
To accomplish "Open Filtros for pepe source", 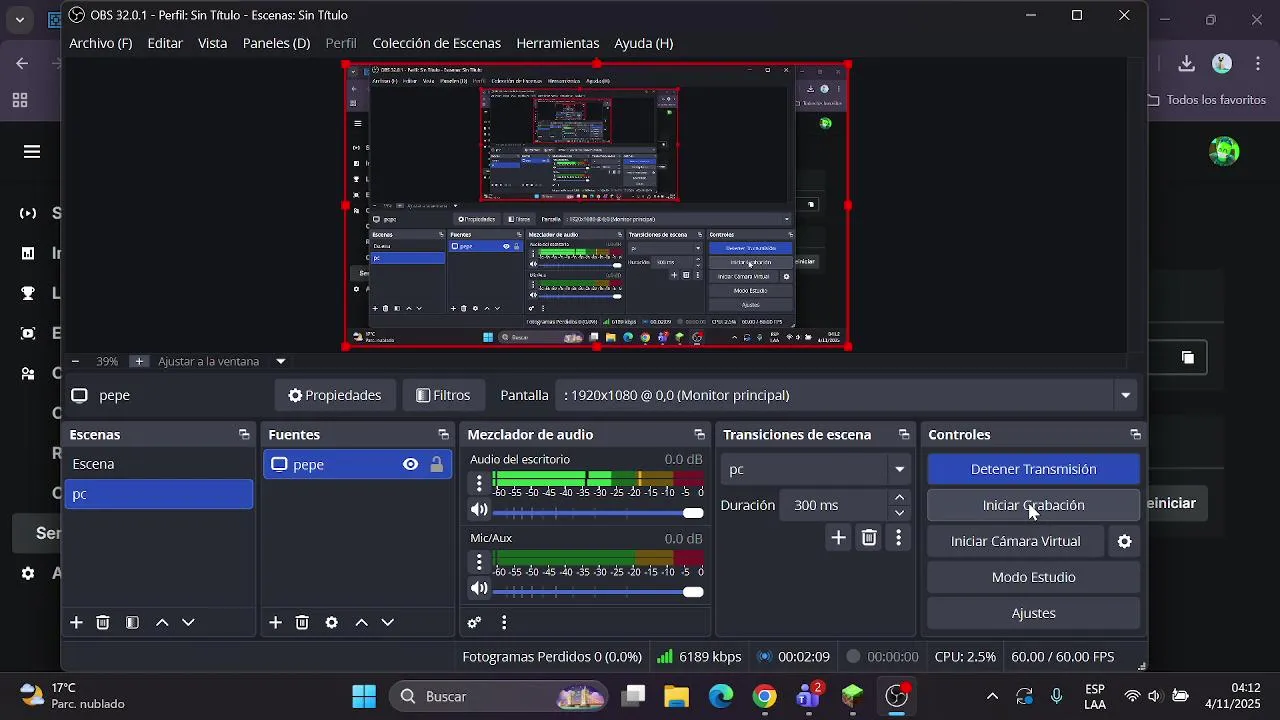I will tap(443, 395).
